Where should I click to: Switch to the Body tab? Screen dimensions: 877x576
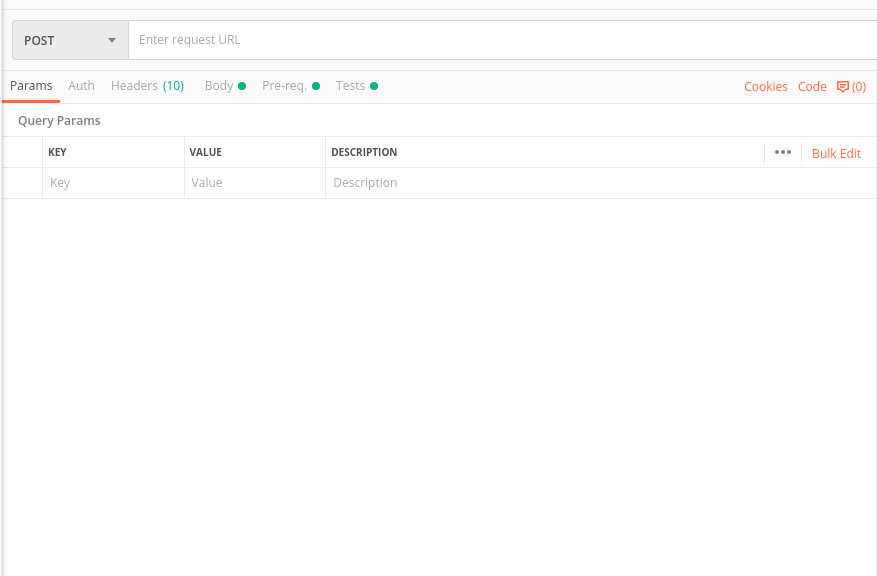225,86
